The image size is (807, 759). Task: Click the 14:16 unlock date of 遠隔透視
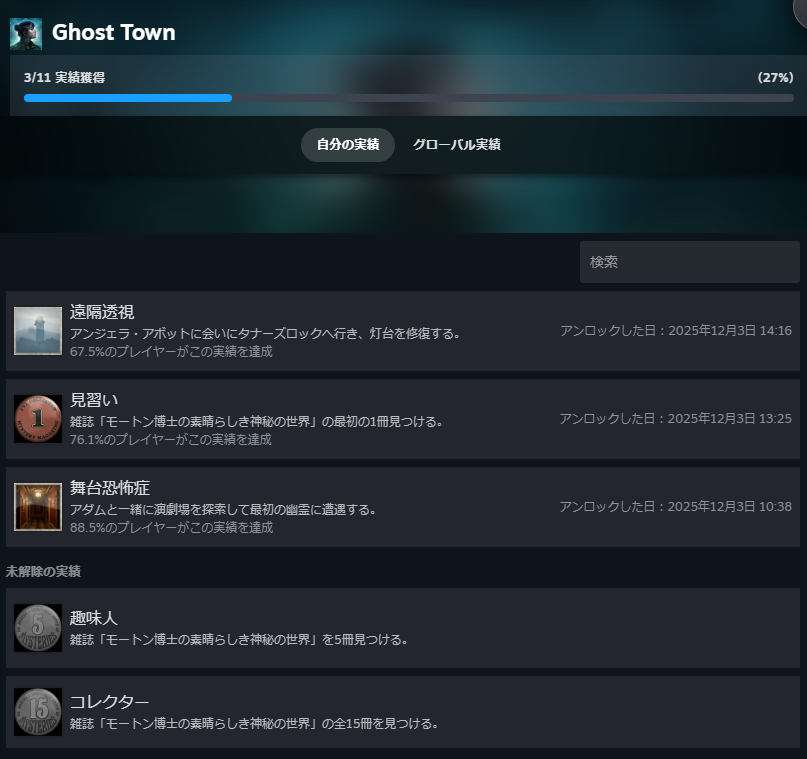(675, 331)
